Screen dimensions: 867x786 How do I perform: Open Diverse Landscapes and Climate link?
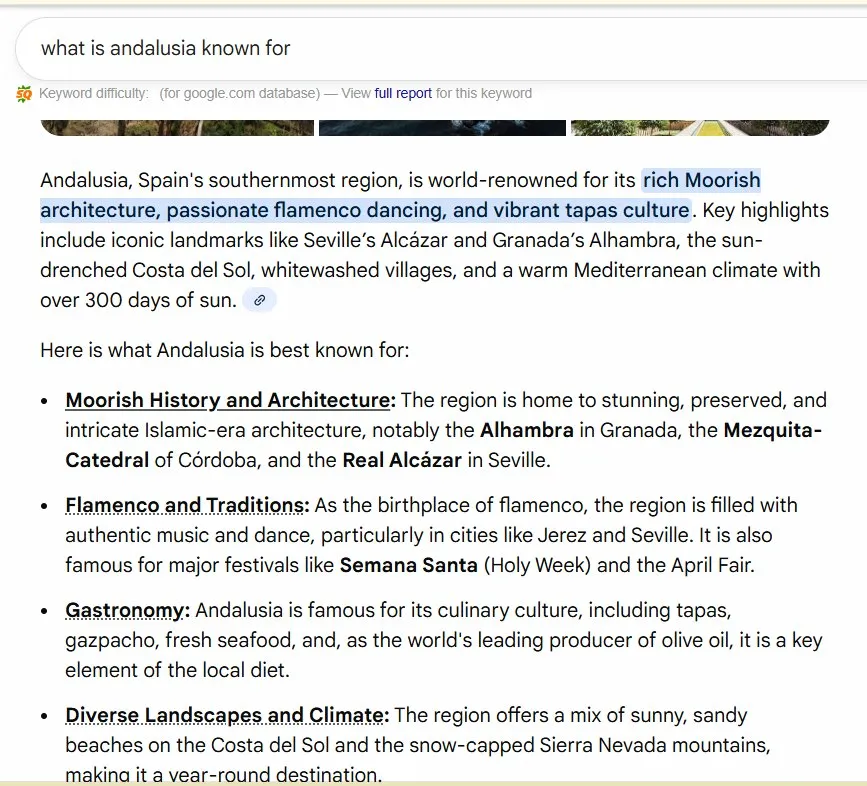226,716
